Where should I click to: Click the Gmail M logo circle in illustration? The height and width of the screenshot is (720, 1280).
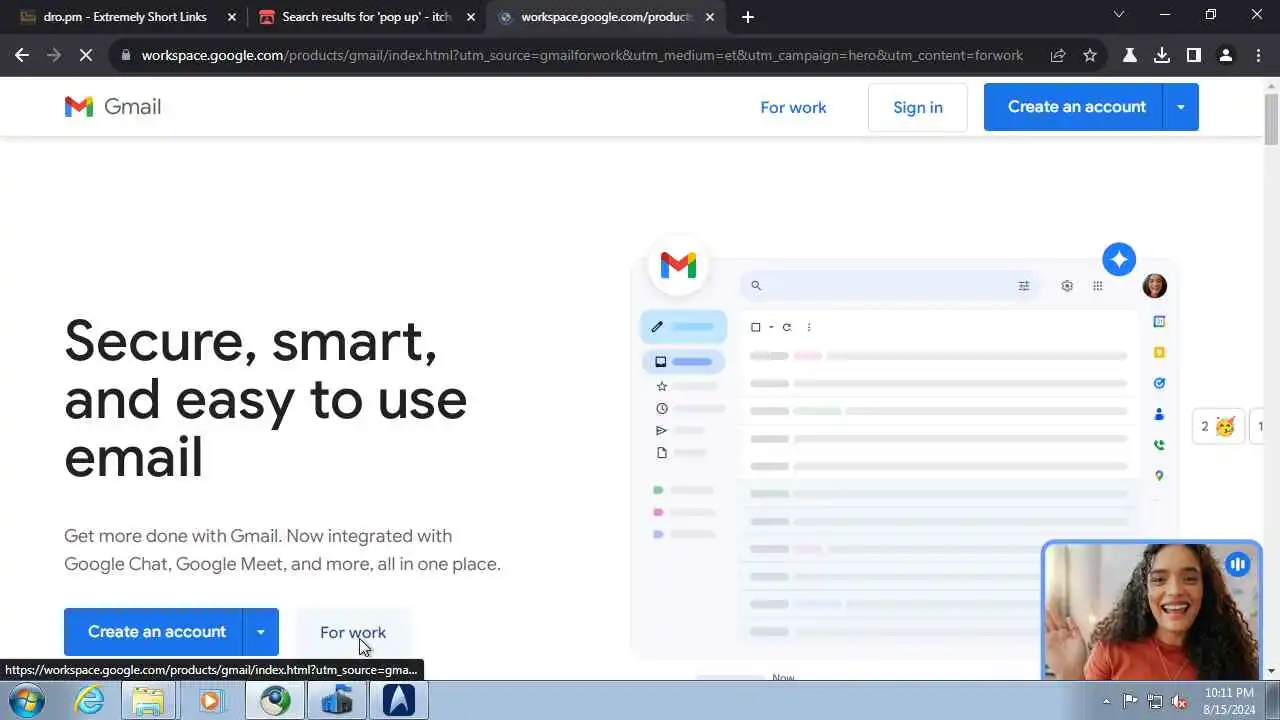click(678, 265)
